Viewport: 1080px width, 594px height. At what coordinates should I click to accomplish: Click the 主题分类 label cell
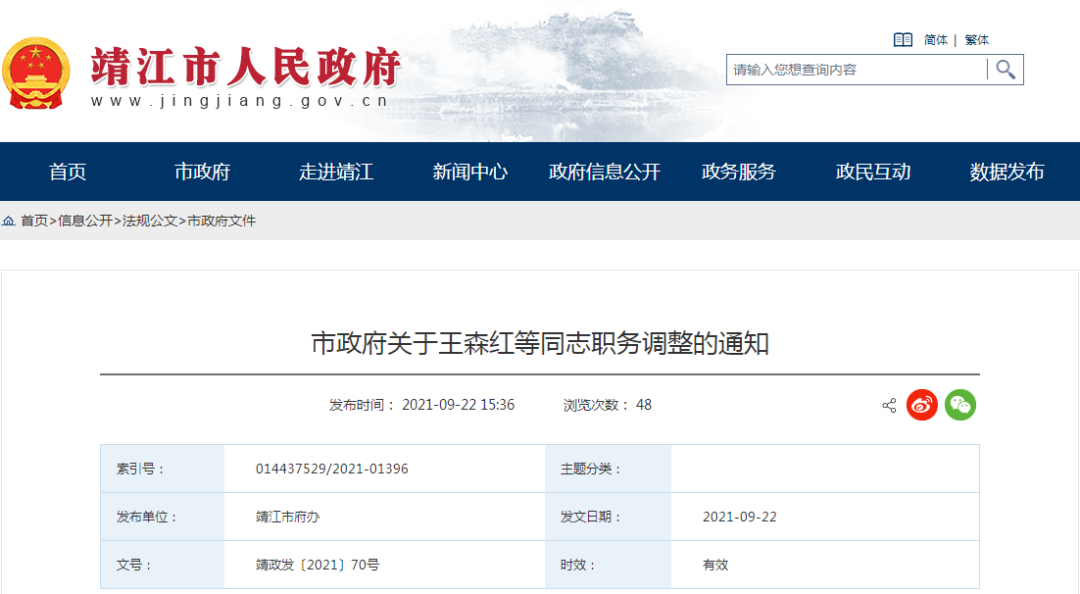(608, 469)
